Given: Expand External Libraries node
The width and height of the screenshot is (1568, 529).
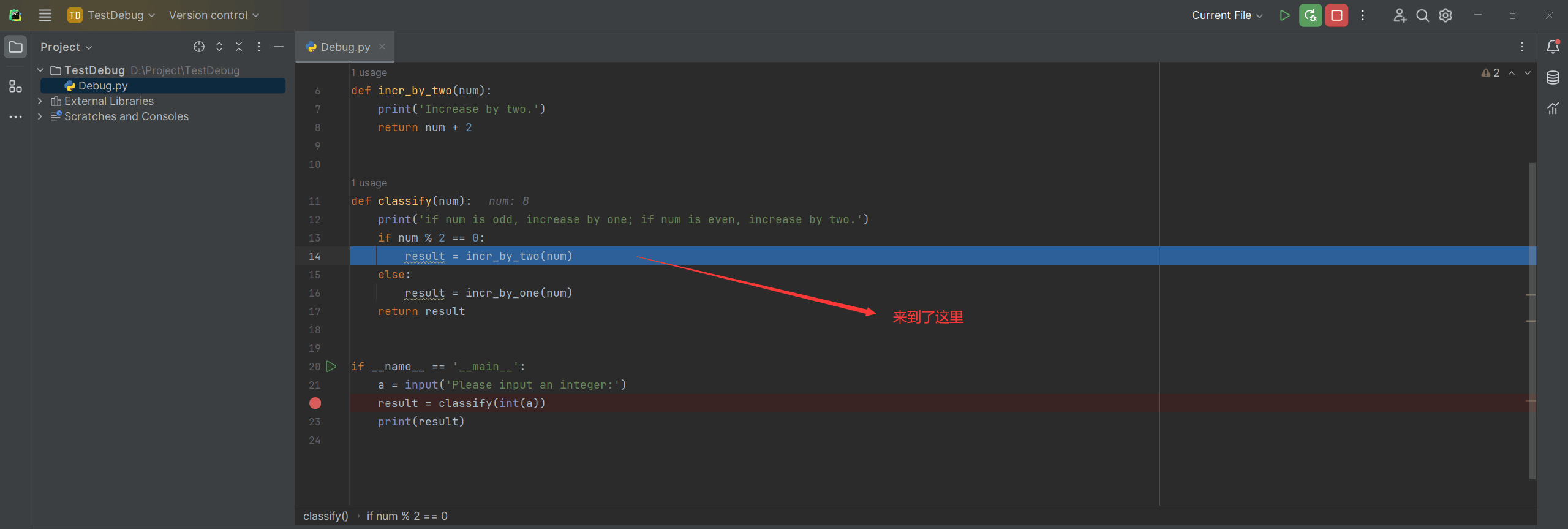Looking at the screenshot, I should [x=40, y=101].
